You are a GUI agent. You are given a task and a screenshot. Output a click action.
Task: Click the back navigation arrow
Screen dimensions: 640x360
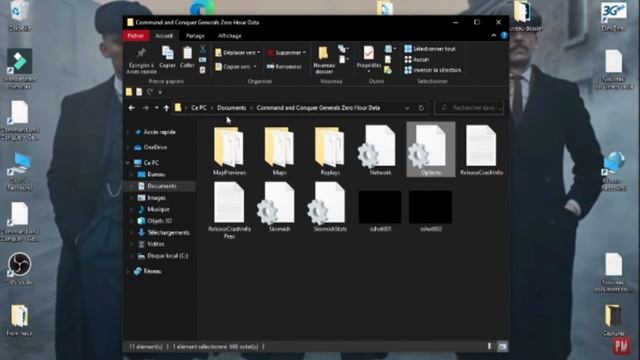pyautogui.click(x=131, y=108)
